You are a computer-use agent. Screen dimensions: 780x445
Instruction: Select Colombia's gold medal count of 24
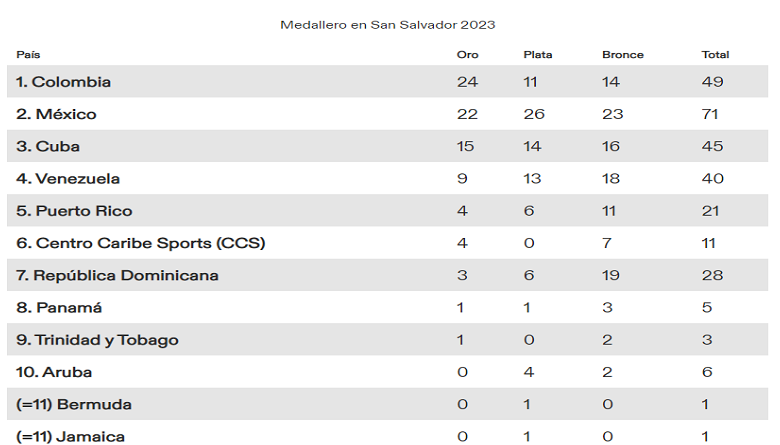466,82
